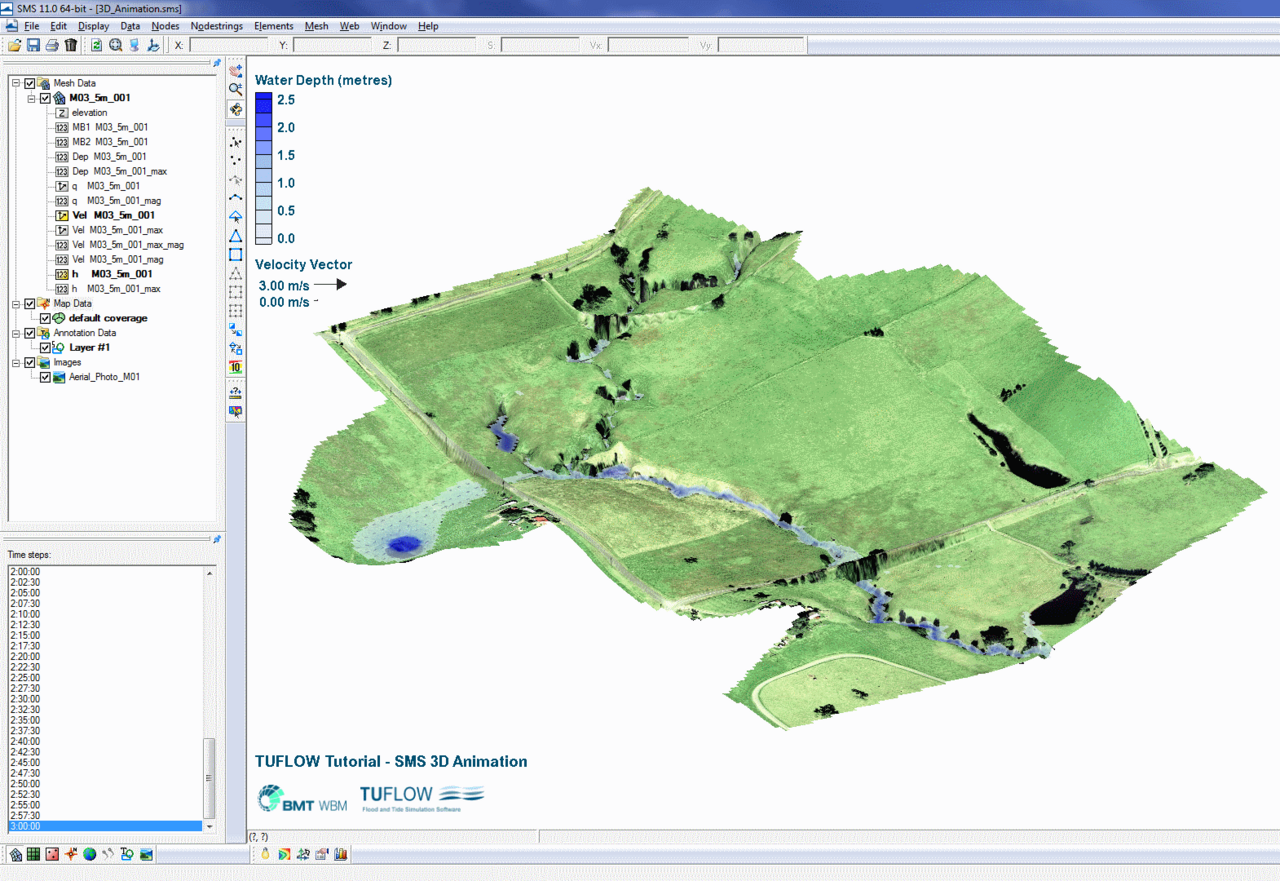1280x881 pixels.
Task: Select time step 2:30:00
Action: (24, 699)
